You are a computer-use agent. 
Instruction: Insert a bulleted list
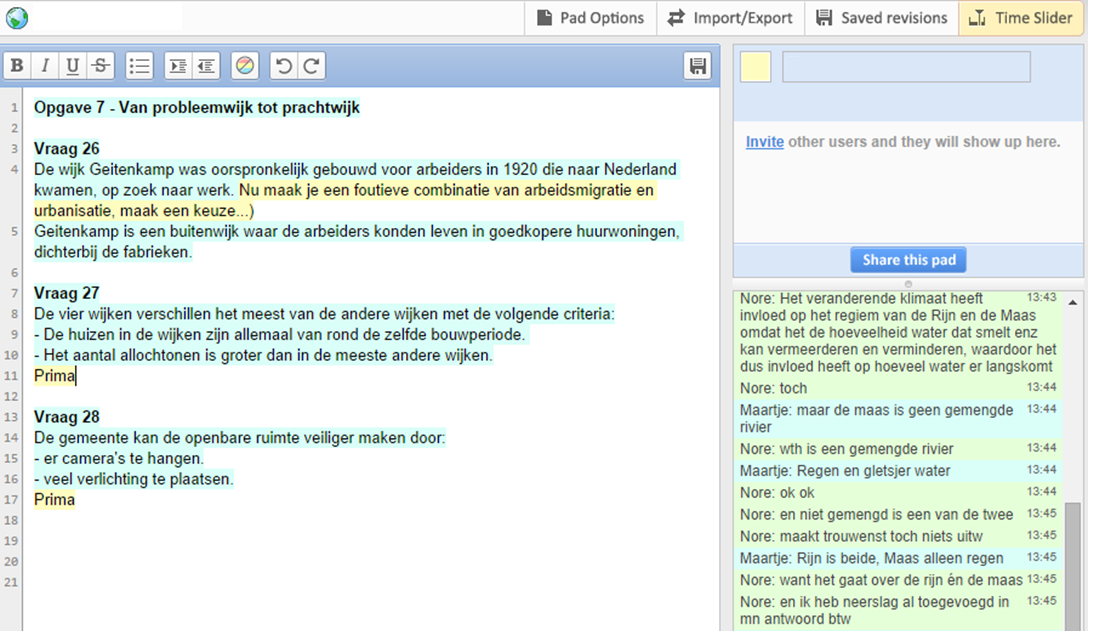point(140,66)
